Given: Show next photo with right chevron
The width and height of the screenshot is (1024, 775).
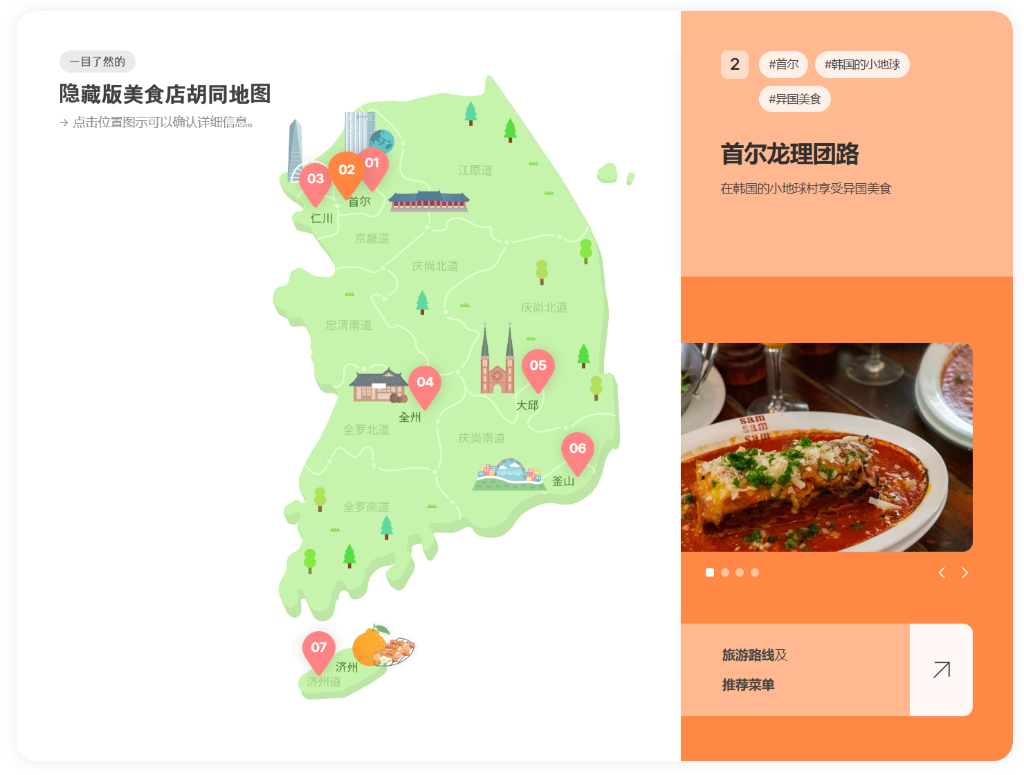Looking at the screenshot, I should [x=965, y=573].
